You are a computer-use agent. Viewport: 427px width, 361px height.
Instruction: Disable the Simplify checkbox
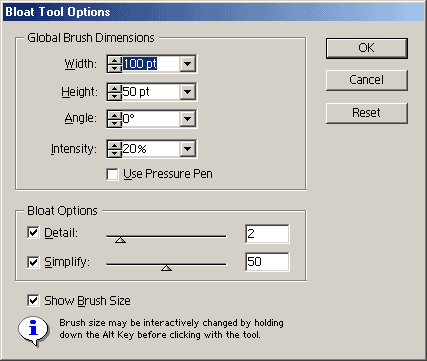[x=33, y=262]
